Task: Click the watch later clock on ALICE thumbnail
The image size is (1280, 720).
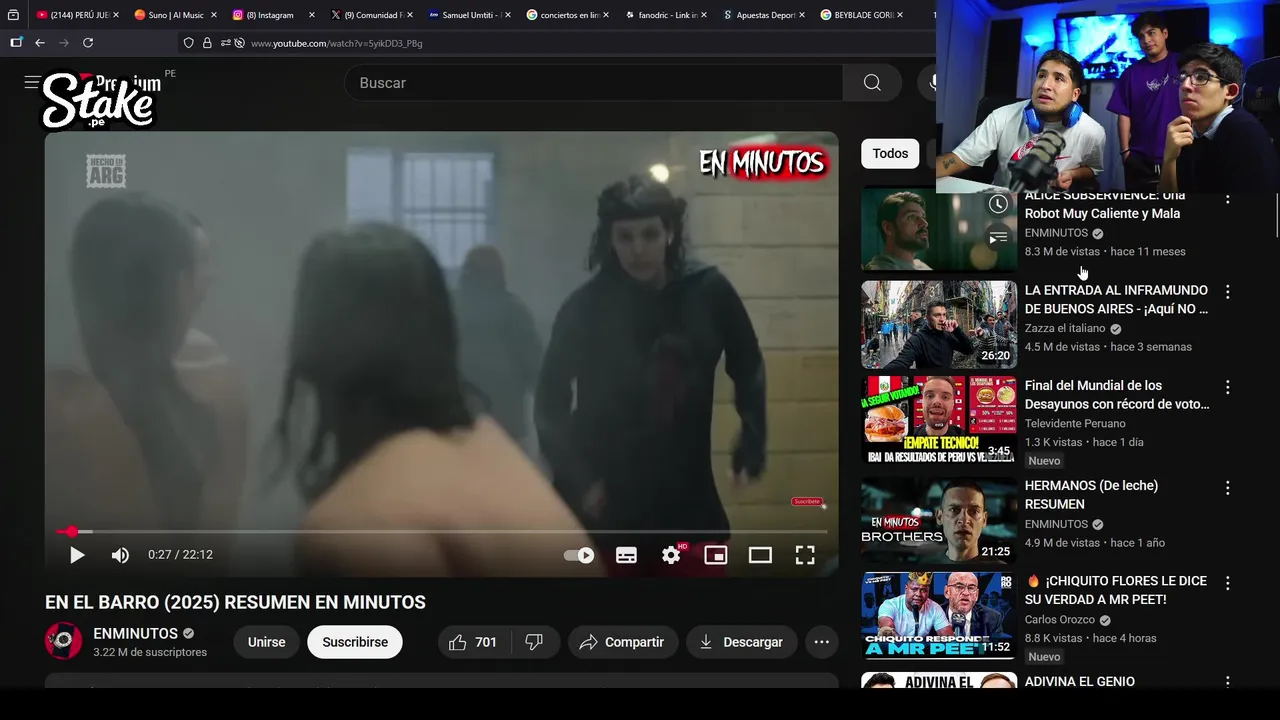Action: pyautogui.click(x=998, y=205)
